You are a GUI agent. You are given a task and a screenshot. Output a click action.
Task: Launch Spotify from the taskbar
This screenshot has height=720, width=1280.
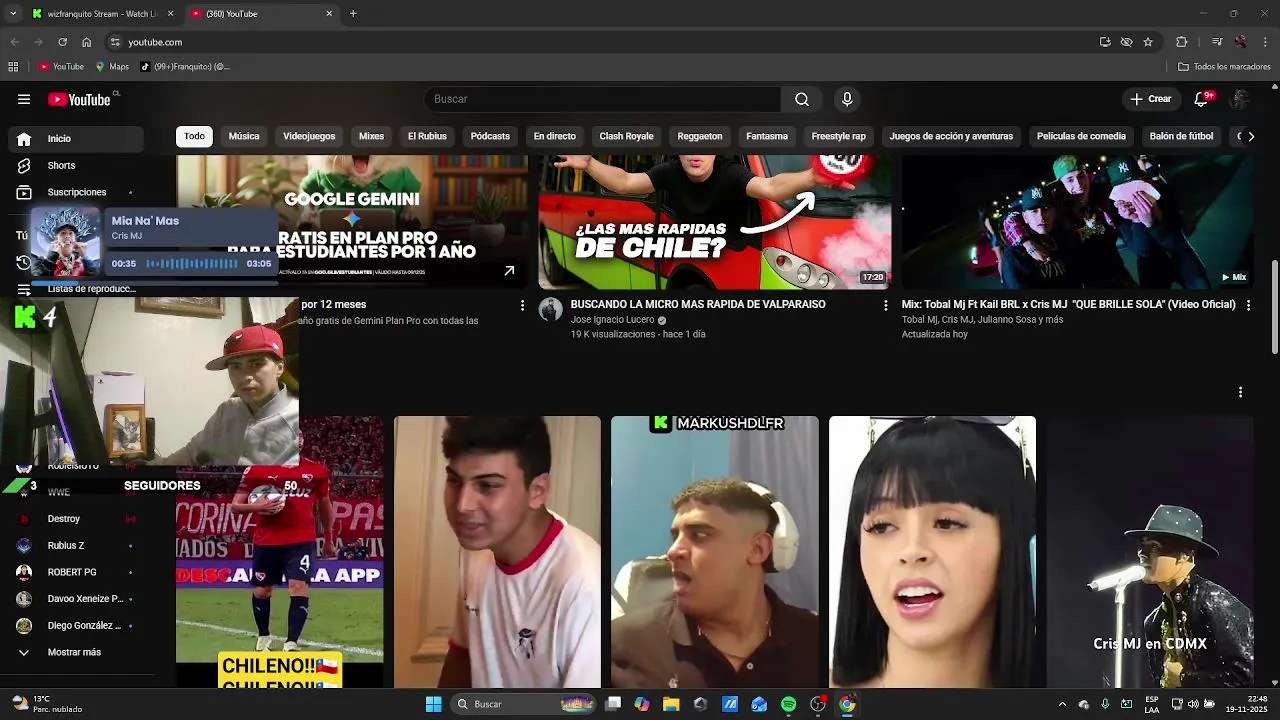pos(788,704)
